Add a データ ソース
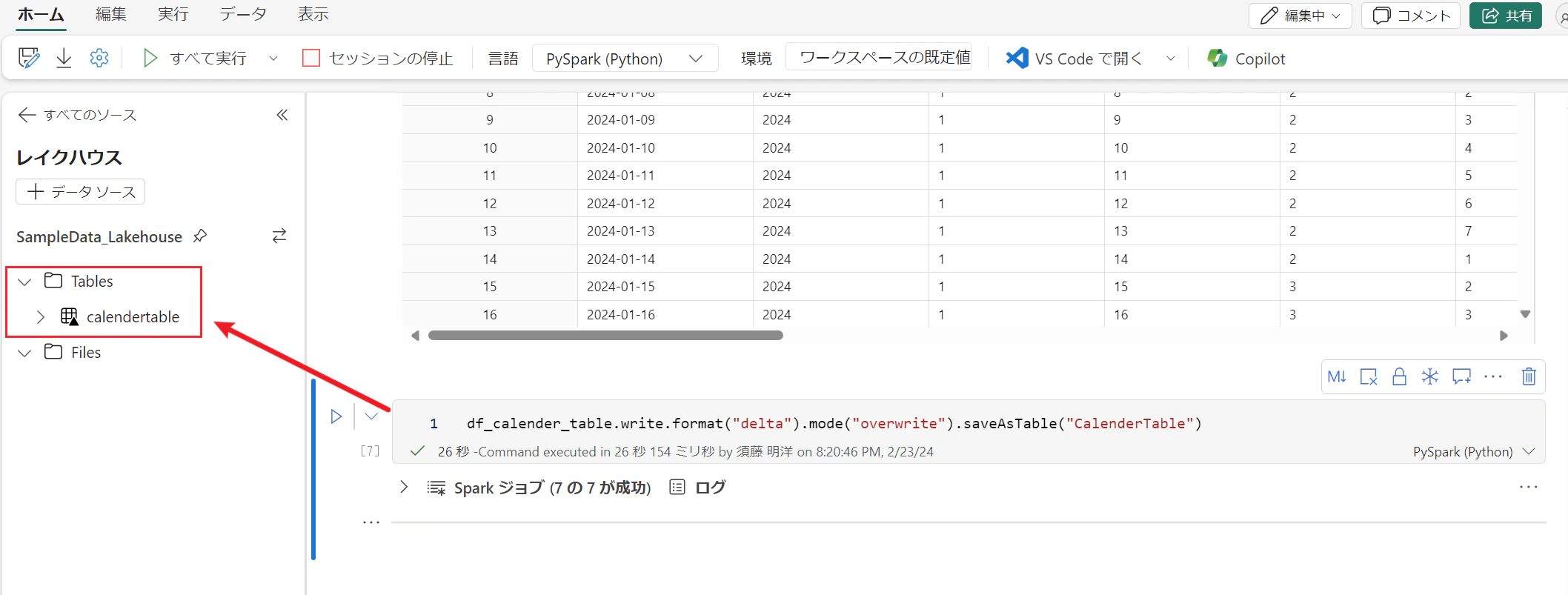 click(81, 192)
